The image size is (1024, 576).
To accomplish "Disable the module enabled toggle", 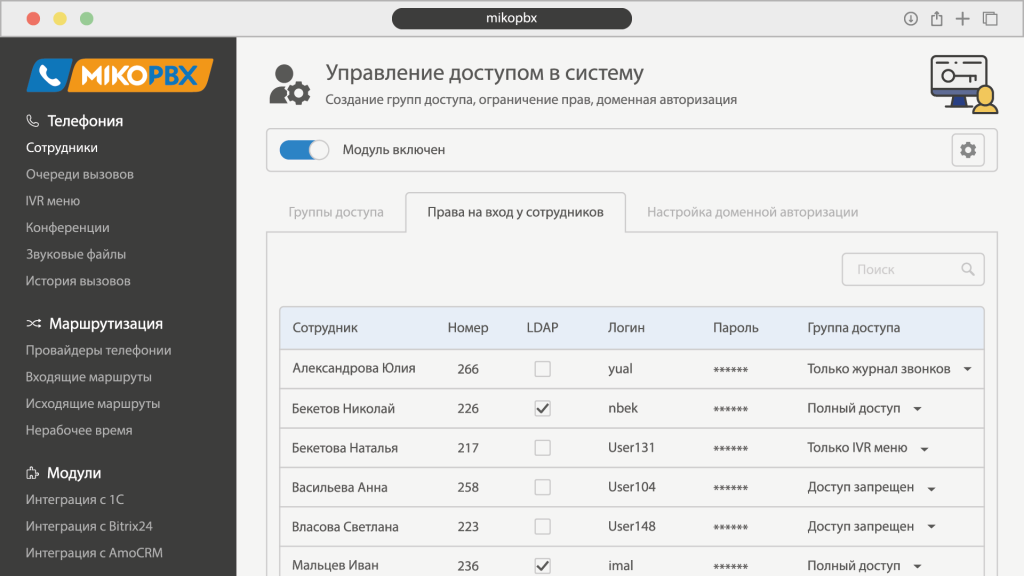I will [x=304, y=150].
